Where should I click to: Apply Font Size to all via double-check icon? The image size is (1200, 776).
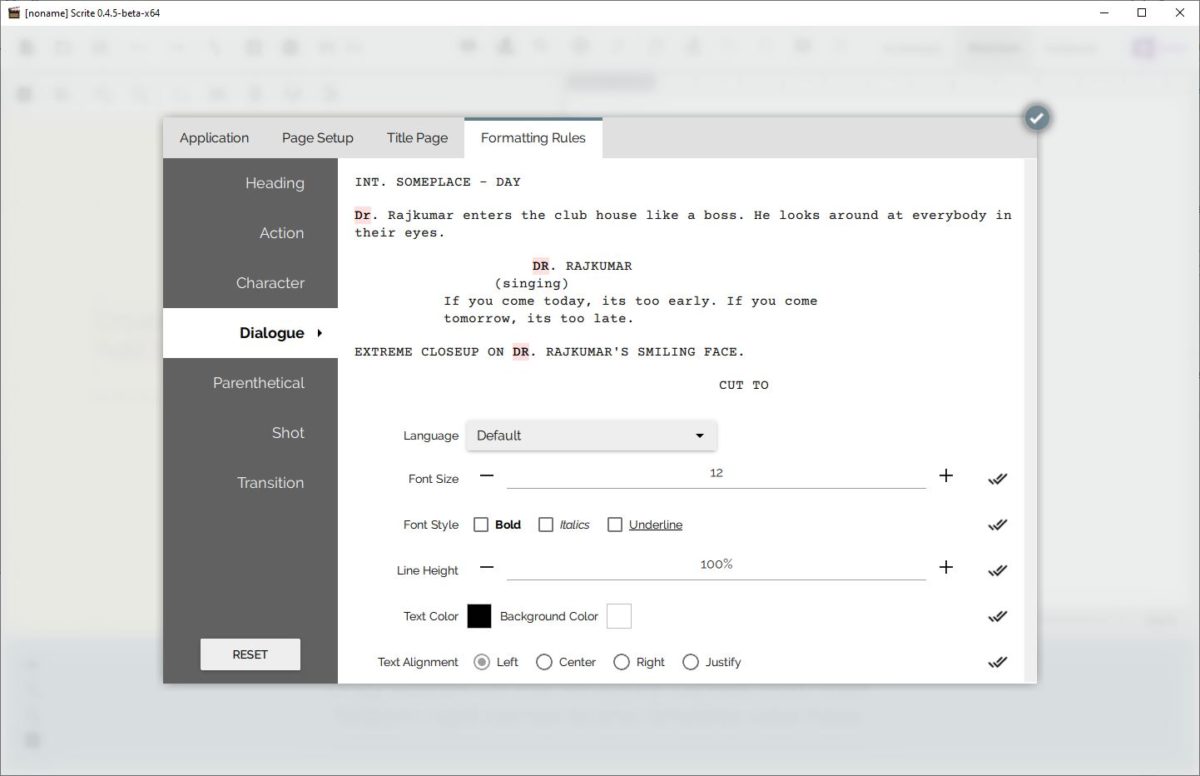click(x=997, y=479)
